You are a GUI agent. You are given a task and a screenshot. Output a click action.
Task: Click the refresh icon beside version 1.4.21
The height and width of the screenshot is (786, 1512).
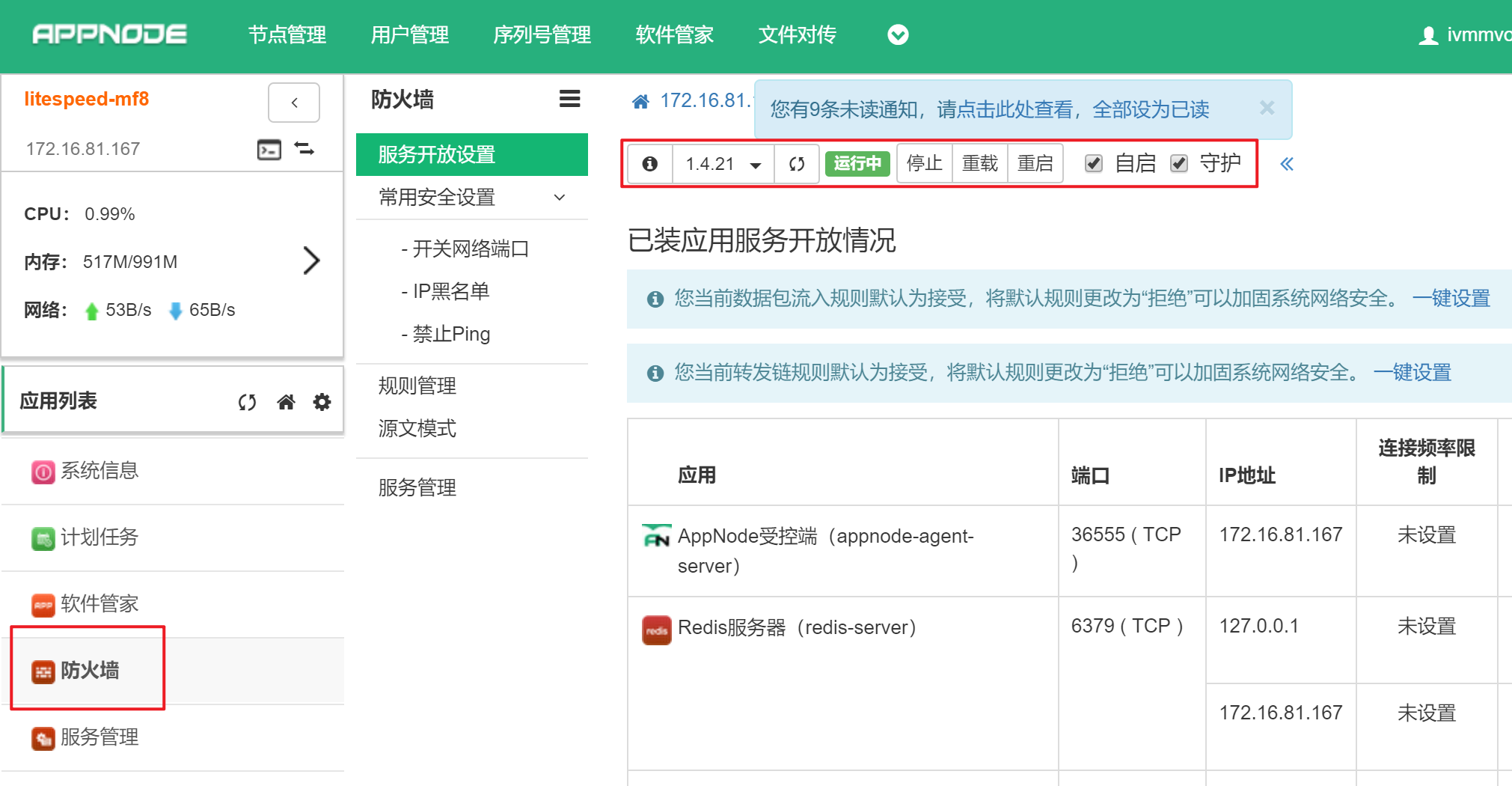797,164
